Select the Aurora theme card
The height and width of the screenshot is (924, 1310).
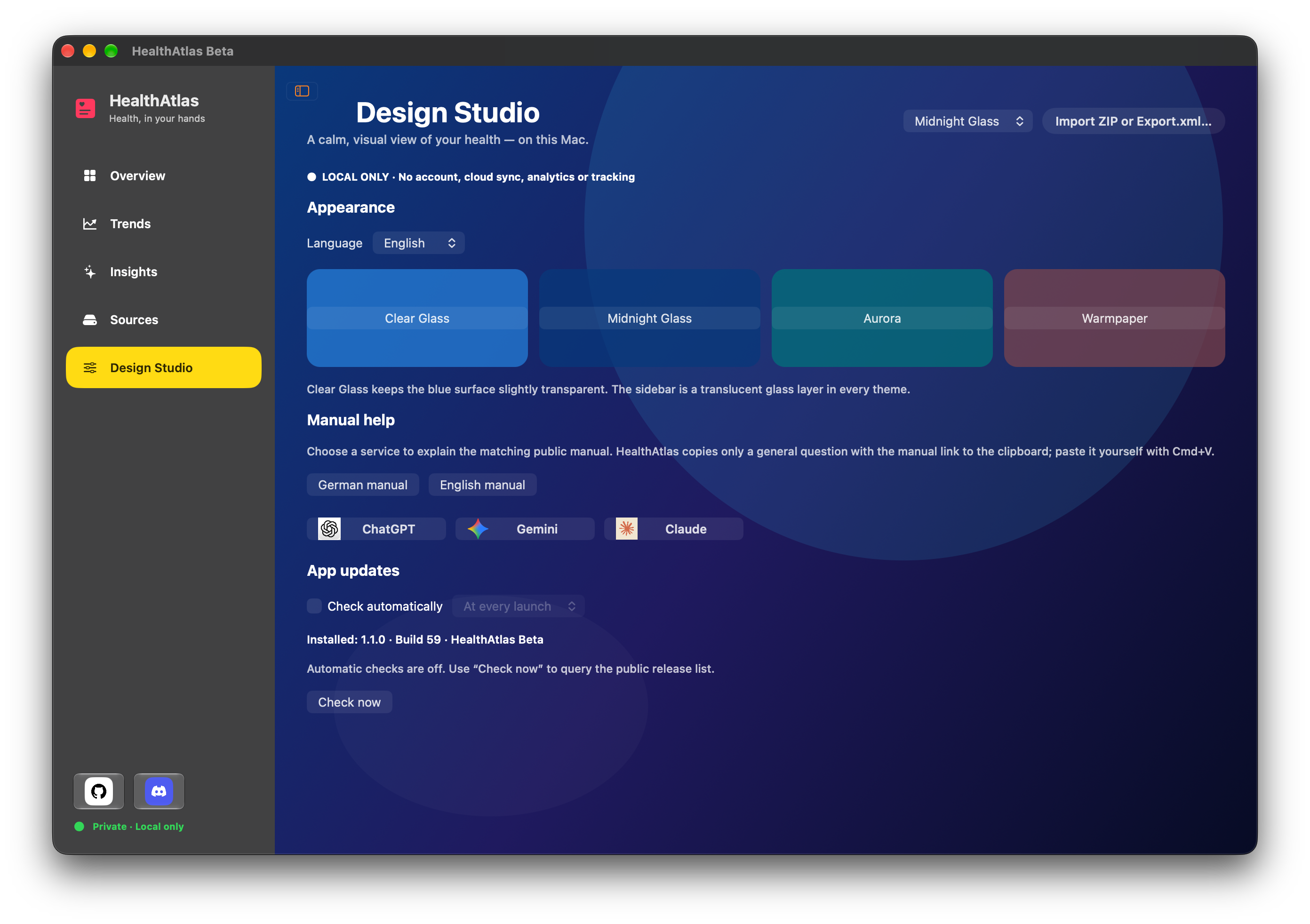(882, 318)
